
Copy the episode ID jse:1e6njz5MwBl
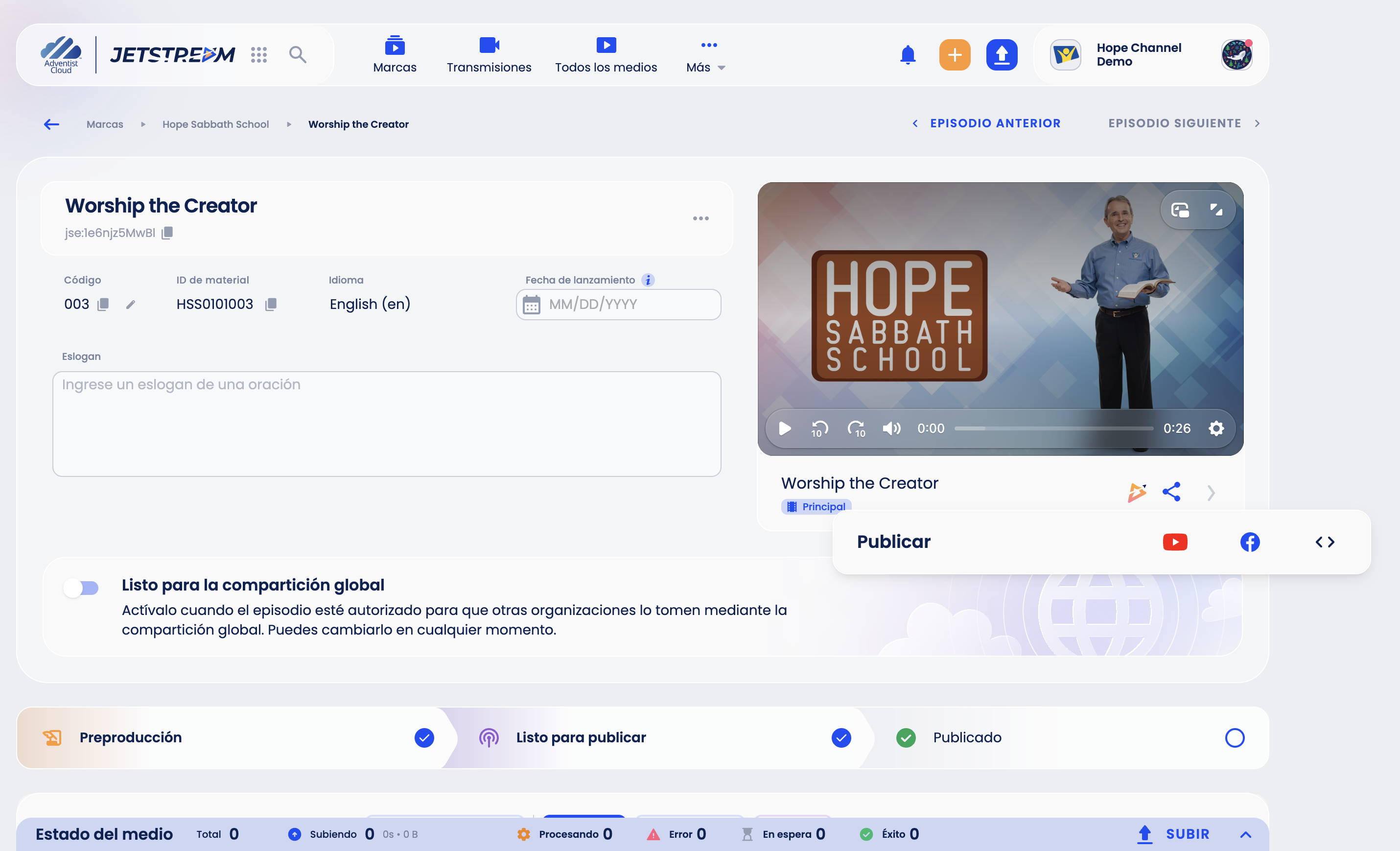click(x=167, y=233)
